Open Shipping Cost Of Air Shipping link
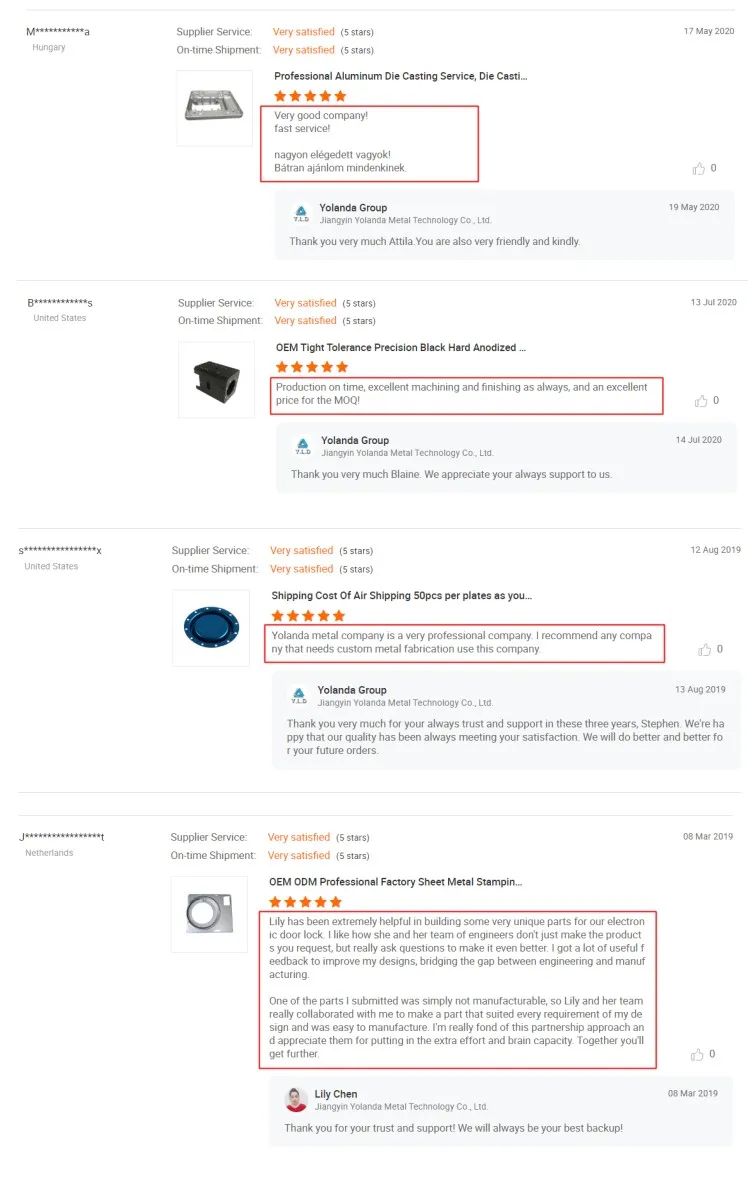This screenshot has width=750, height=1200. tap(401, 596)
